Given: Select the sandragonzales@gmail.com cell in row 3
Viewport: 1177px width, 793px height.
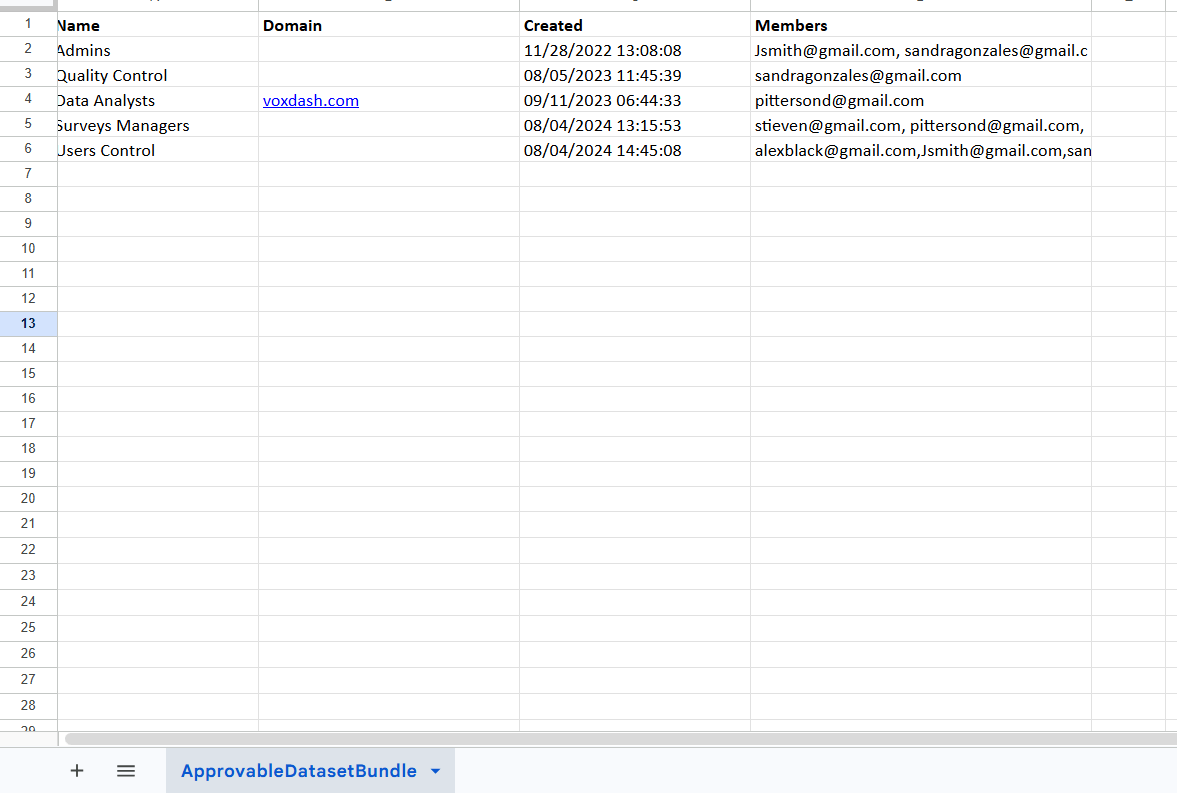Looking at the screenshot, I should pyautogui.click(x=920, y=75).
